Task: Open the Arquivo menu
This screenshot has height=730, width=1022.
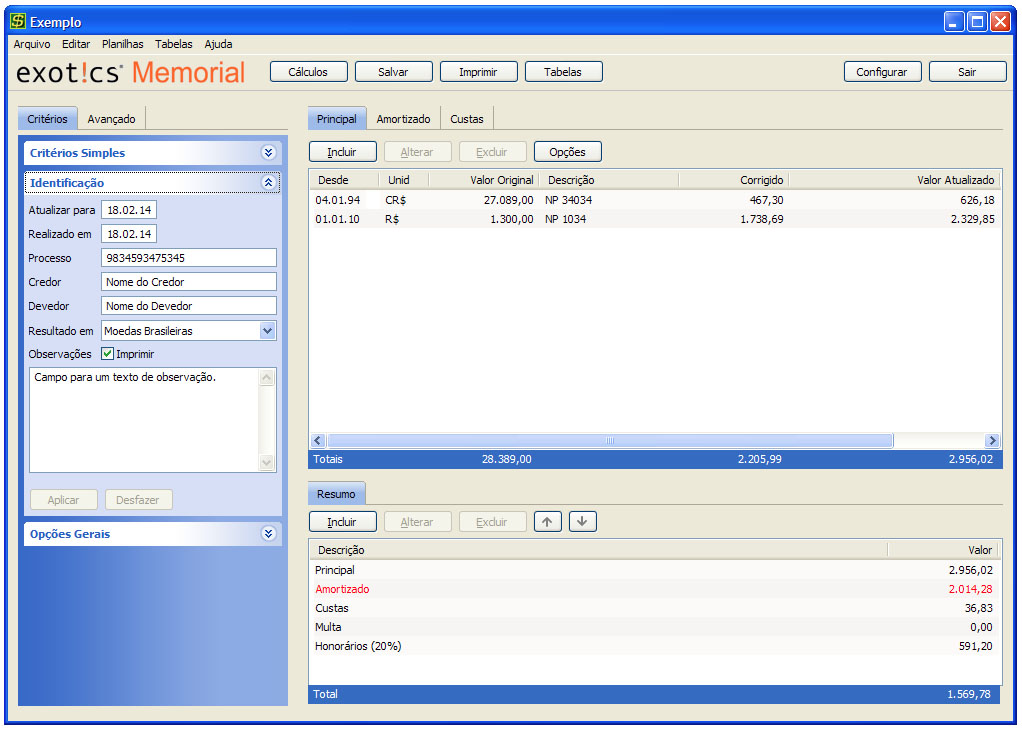Action: click(32, 44)
